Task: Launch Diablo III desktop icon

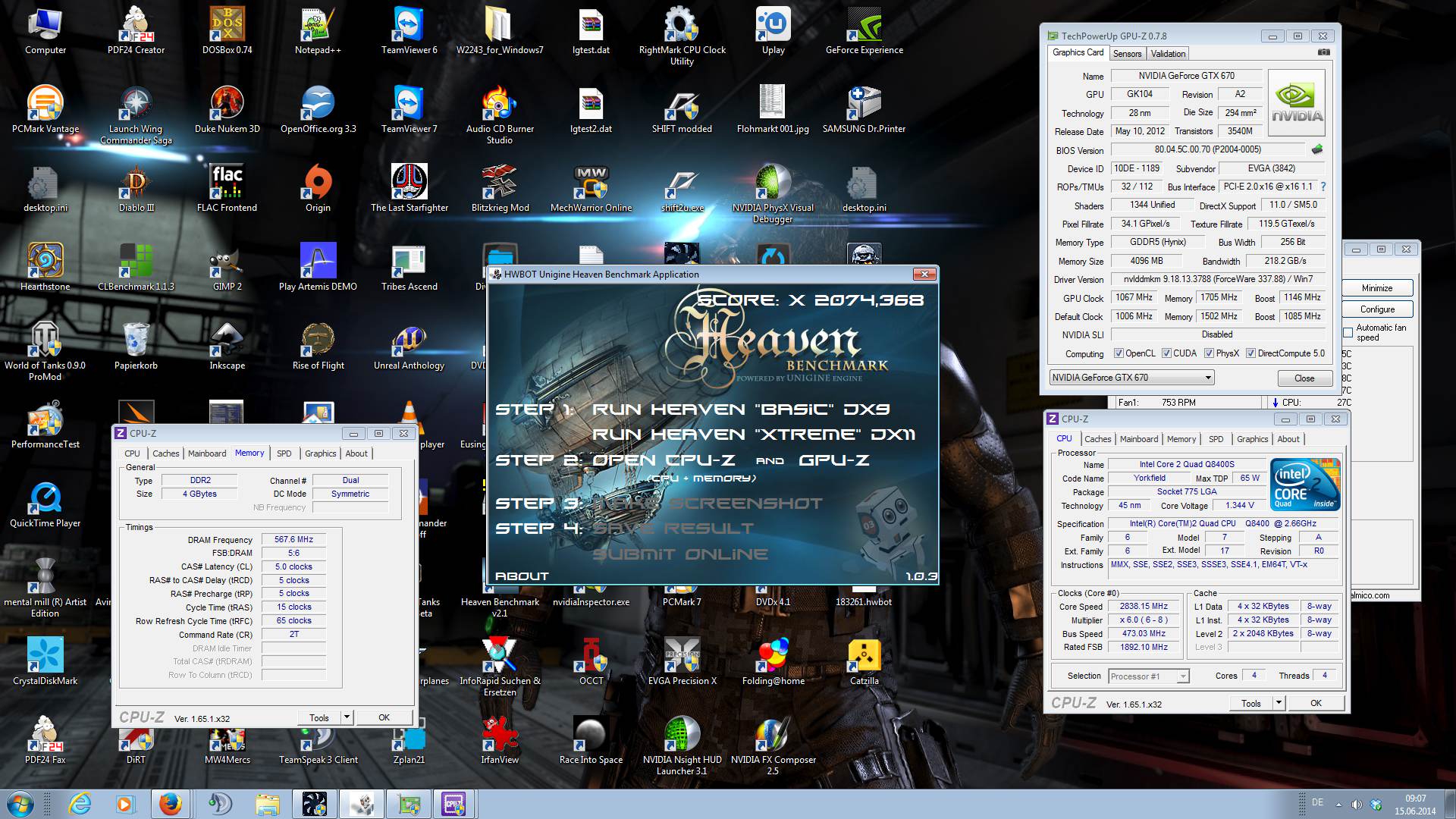Action: [x=136, y=188]
